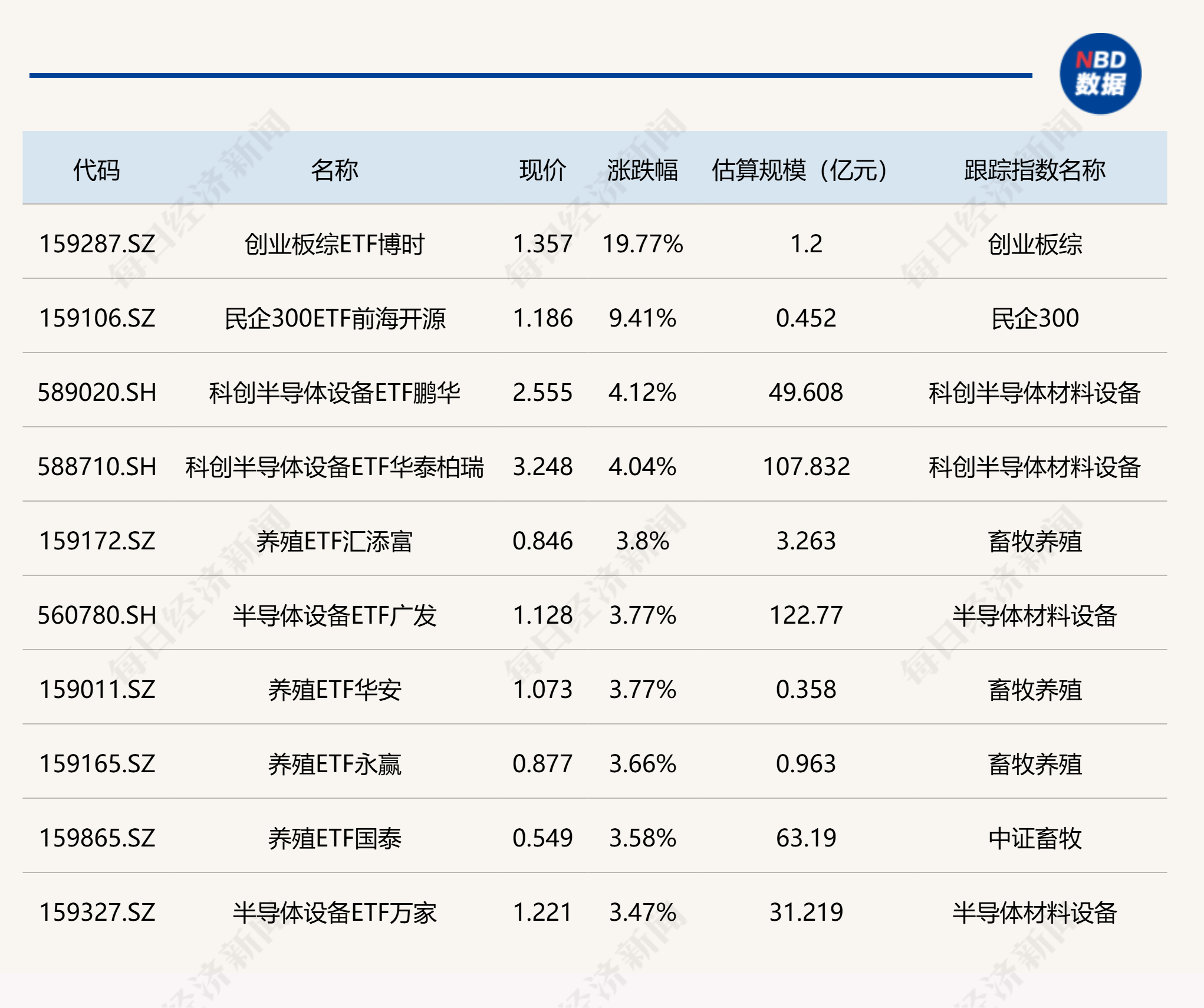Select the estimated scale 0.358

tap(806, 690)
